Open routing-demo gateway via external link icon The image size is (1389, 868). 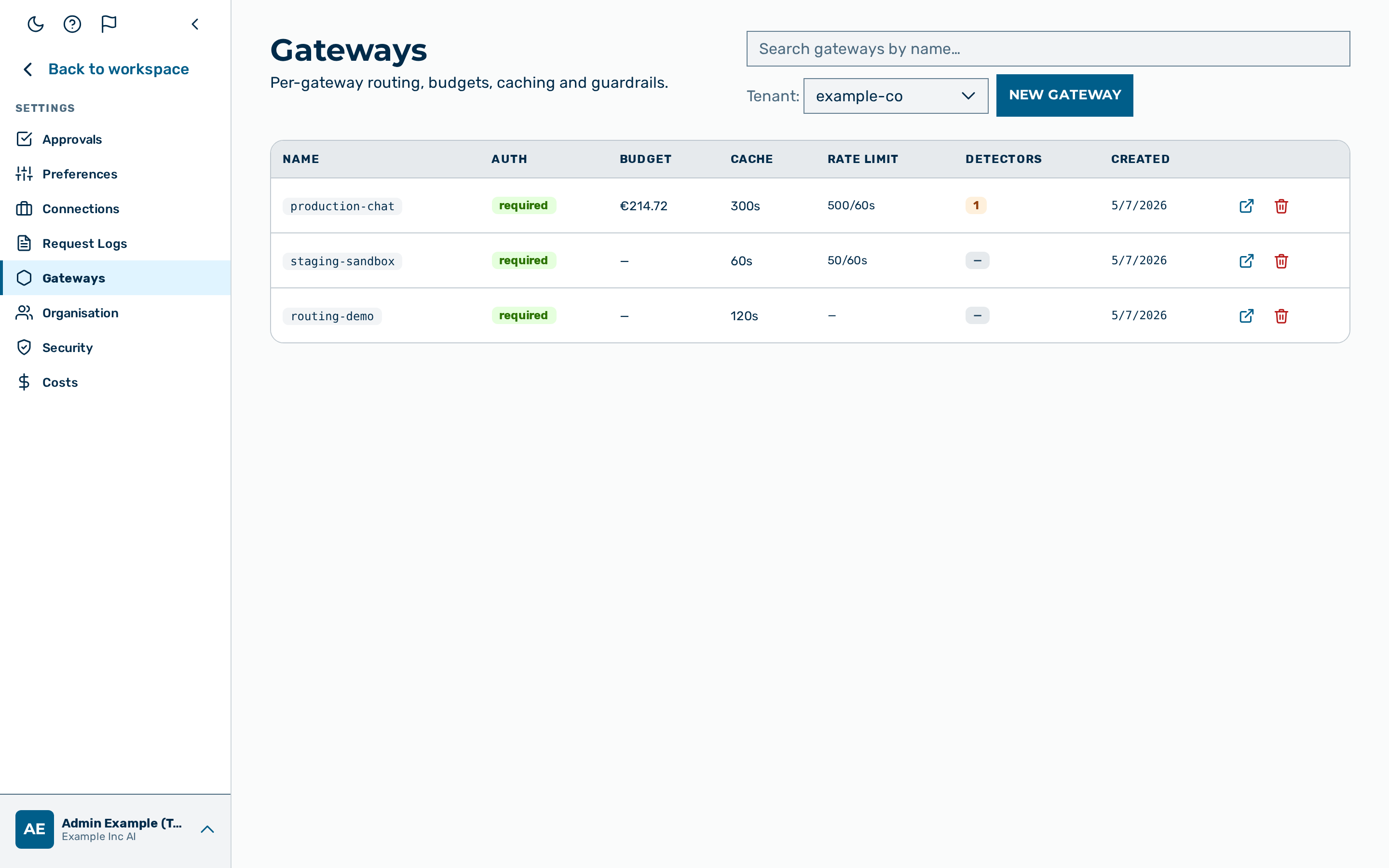(x=1246, y=316)
